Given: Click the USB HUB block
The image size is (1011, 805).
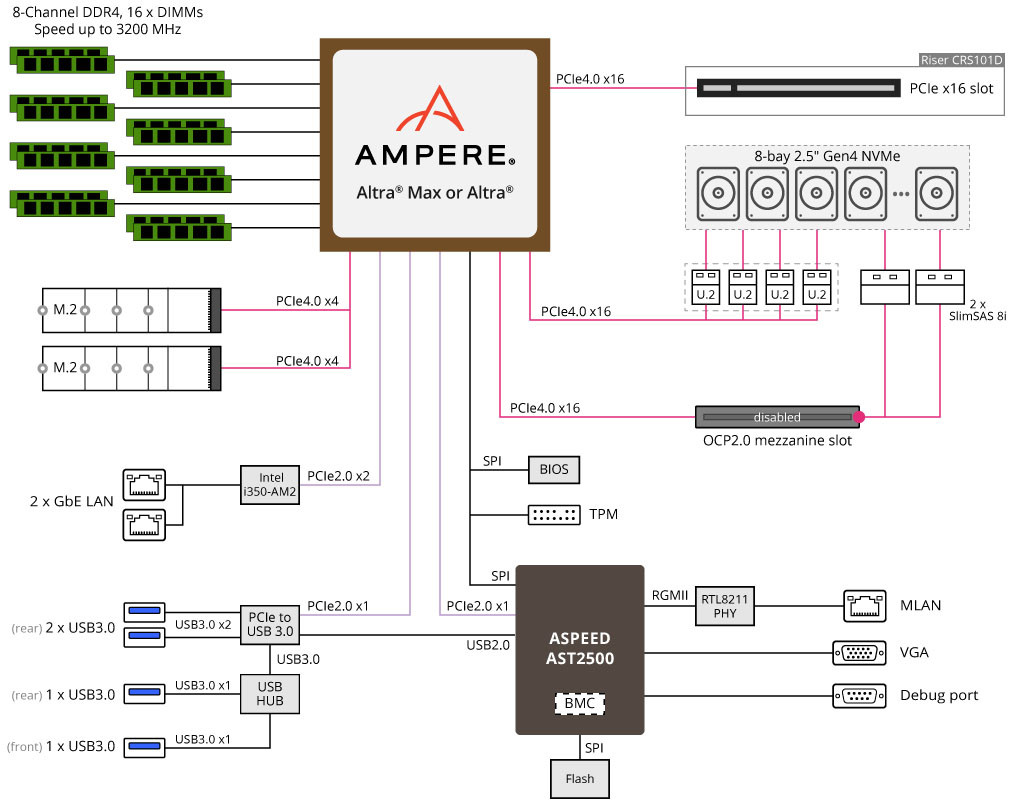Looking at the screenshot, I should (x=270, y=693).
